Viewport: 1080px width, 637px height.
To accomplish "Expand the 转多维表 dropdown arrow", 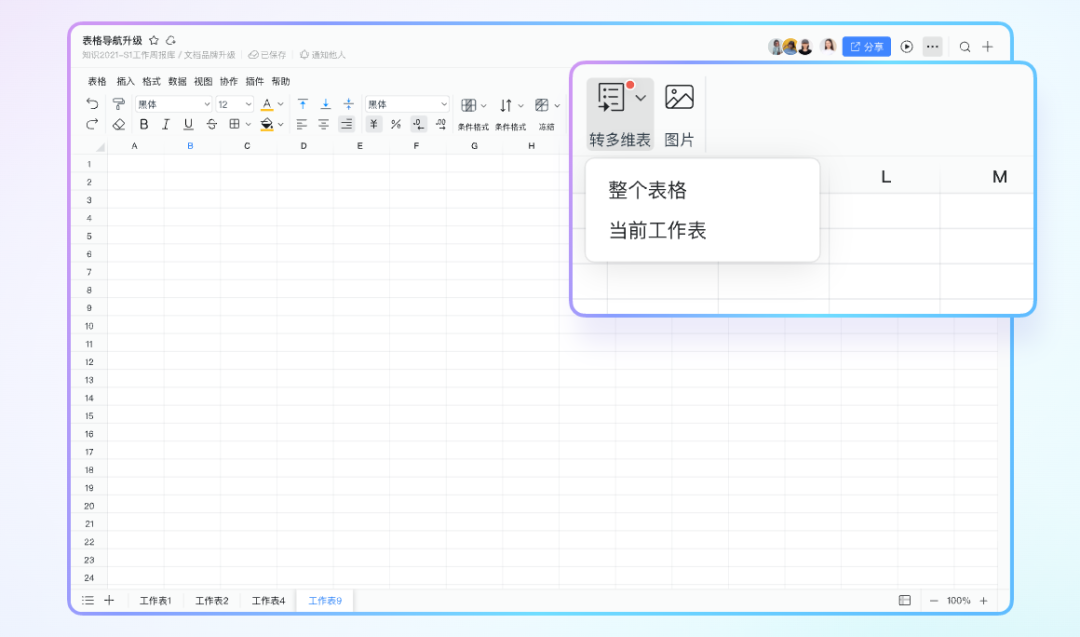I will tap(641, 98).
